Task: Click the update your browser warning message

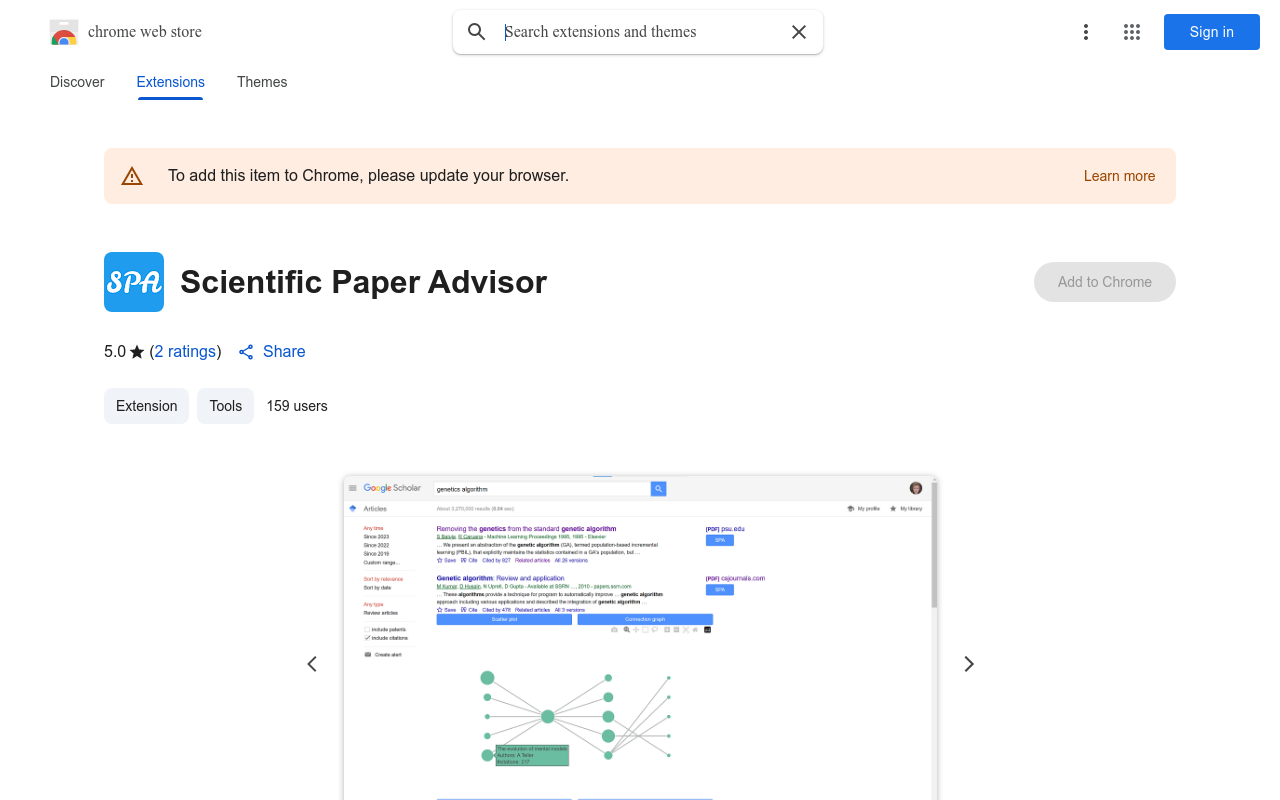Action: click(368, 176)
